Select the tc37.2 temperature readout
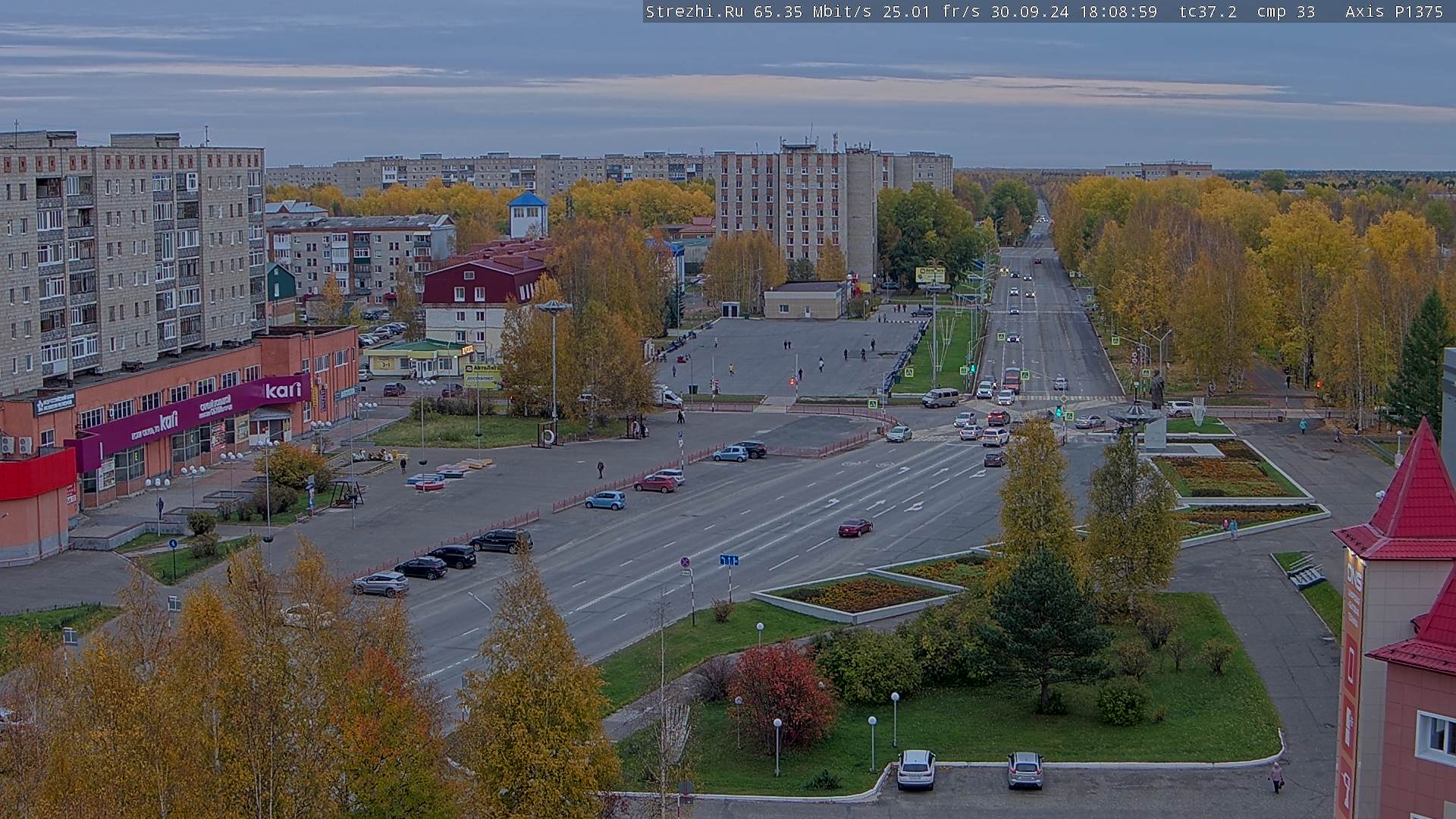1456x819 pixels. point(1208,11)
